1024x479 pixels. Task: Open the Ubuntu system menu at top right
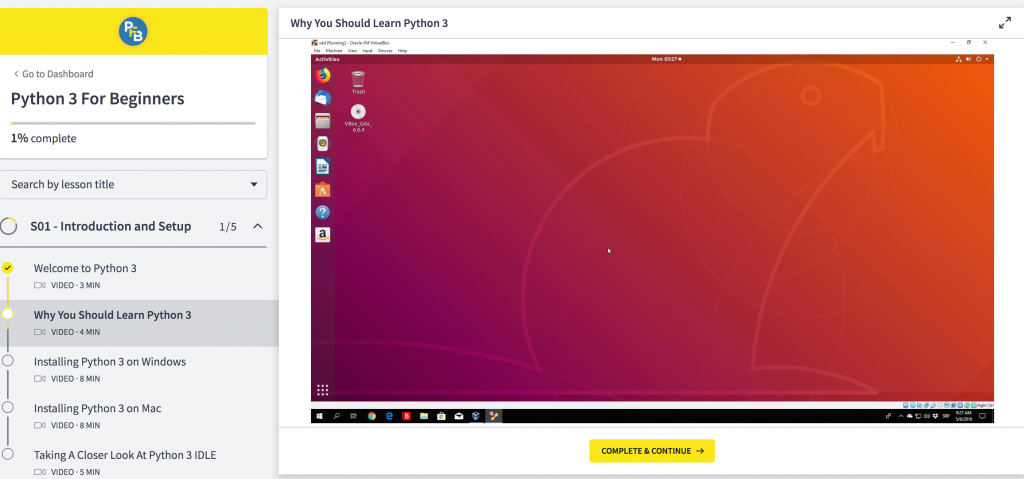972,59
